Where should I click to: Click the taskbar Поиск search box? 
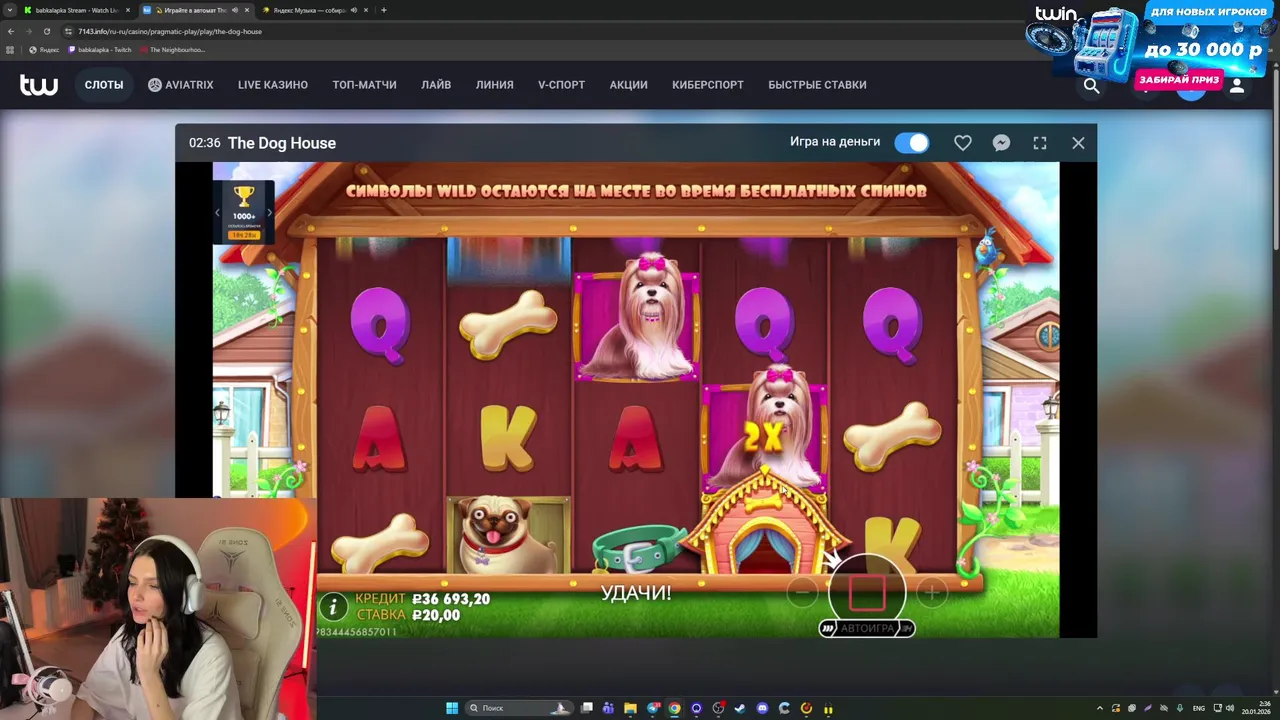(x=518, y=708)
